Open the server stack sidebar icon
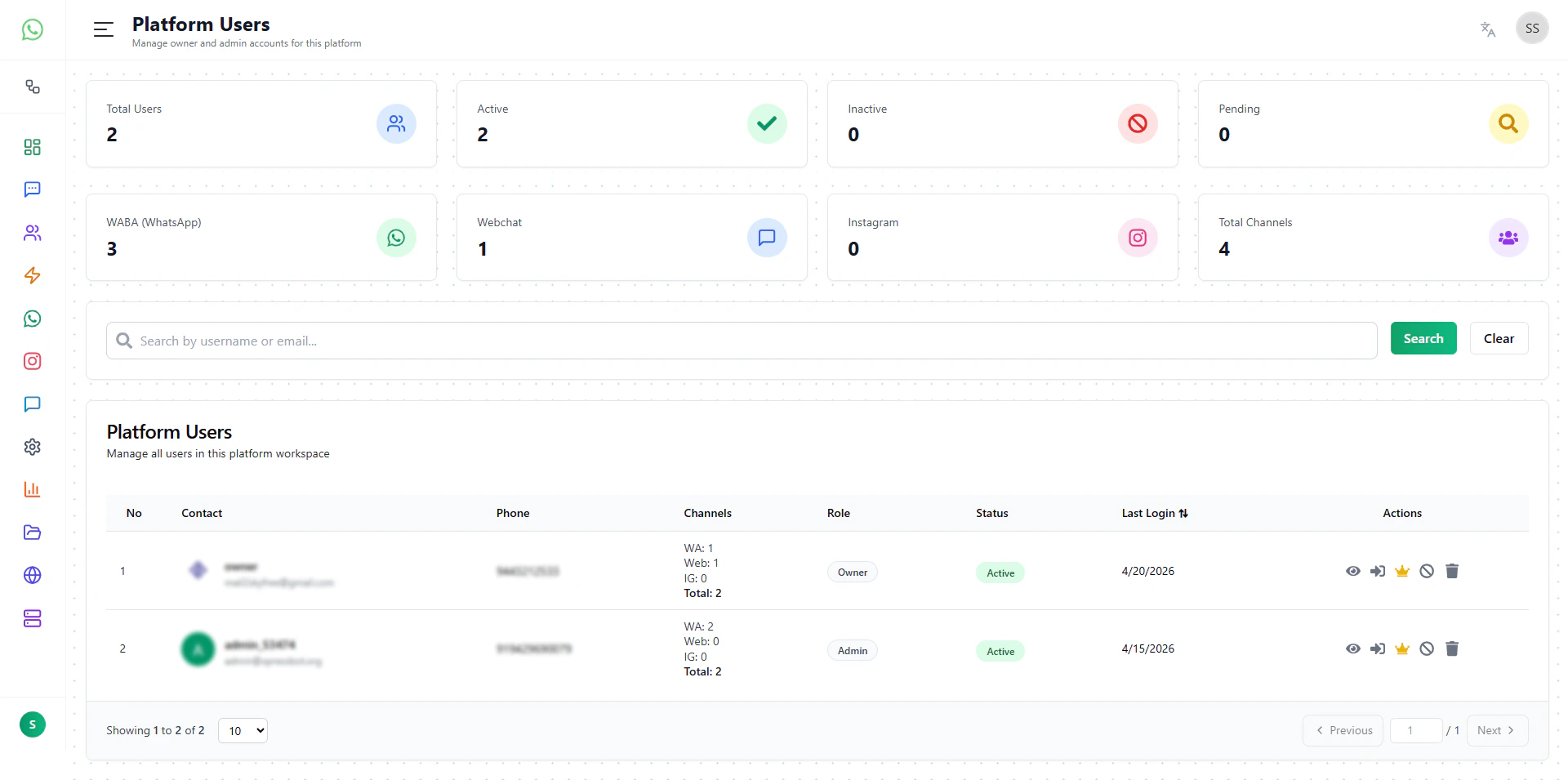Screen dimensions: 1568x780 33,618
